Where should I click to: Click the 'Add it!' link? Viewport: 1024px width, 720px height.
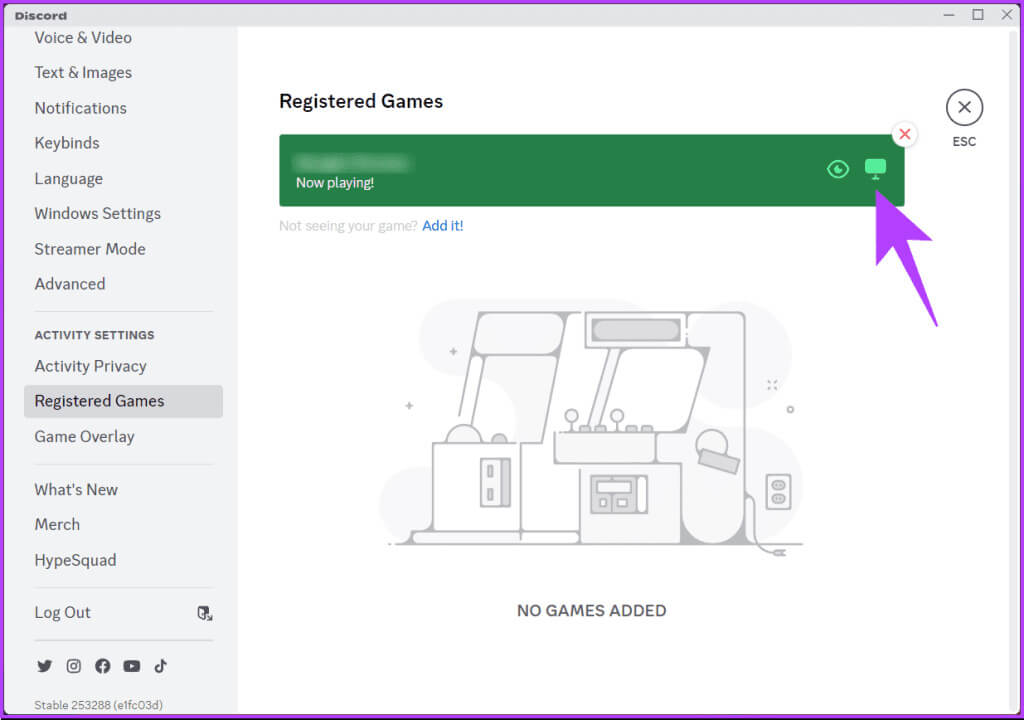pos(442,226)
